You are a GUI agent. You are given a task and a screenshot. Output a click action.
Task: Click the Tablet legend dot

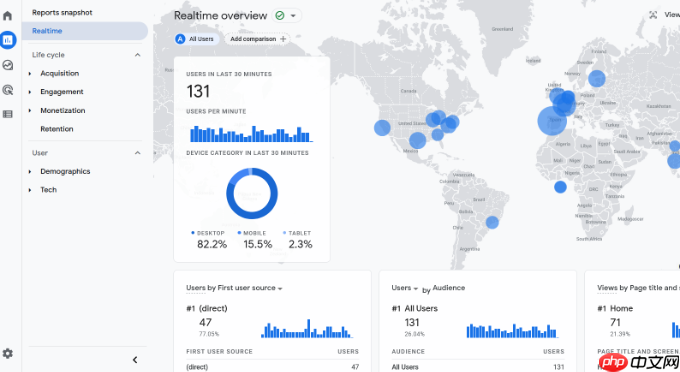point(284,233)
